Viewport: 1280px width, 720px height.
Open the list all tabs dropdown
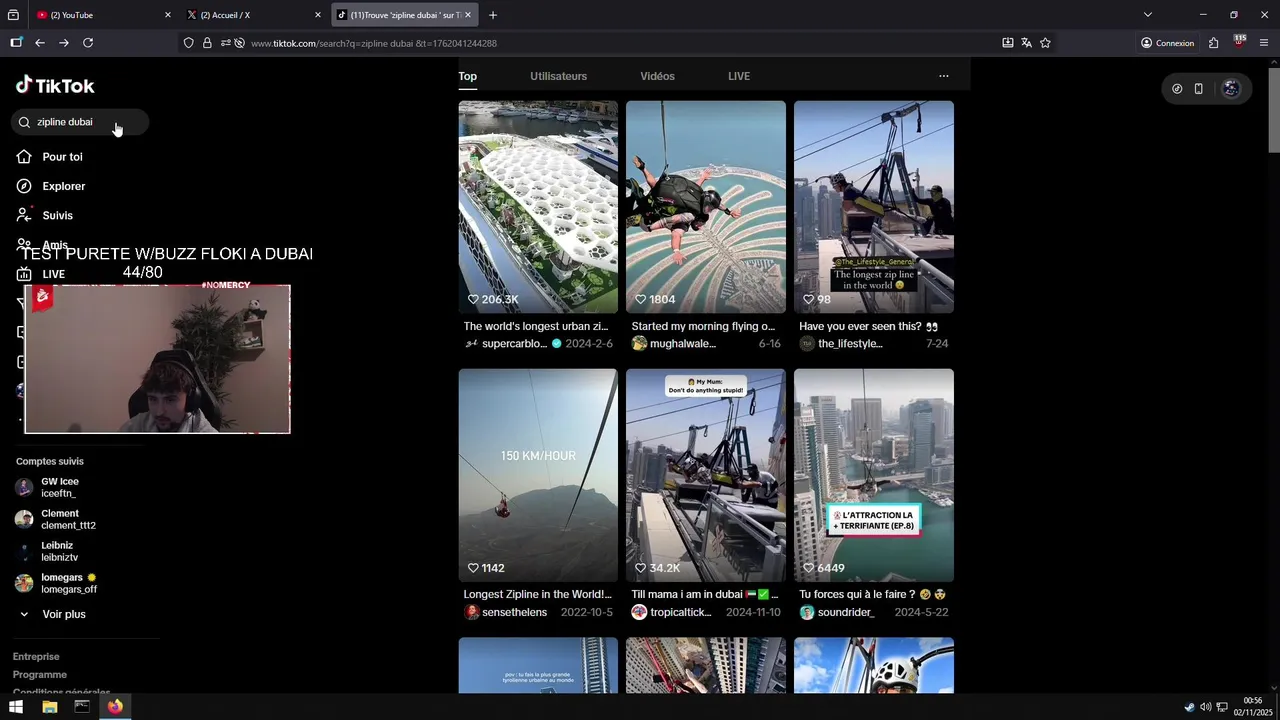tap(1148, 15)
